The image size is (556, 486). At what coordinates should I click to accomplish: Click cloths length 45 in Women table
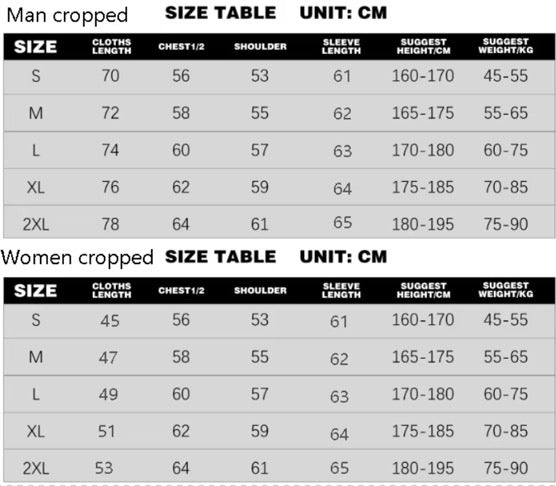click(110, 321)
